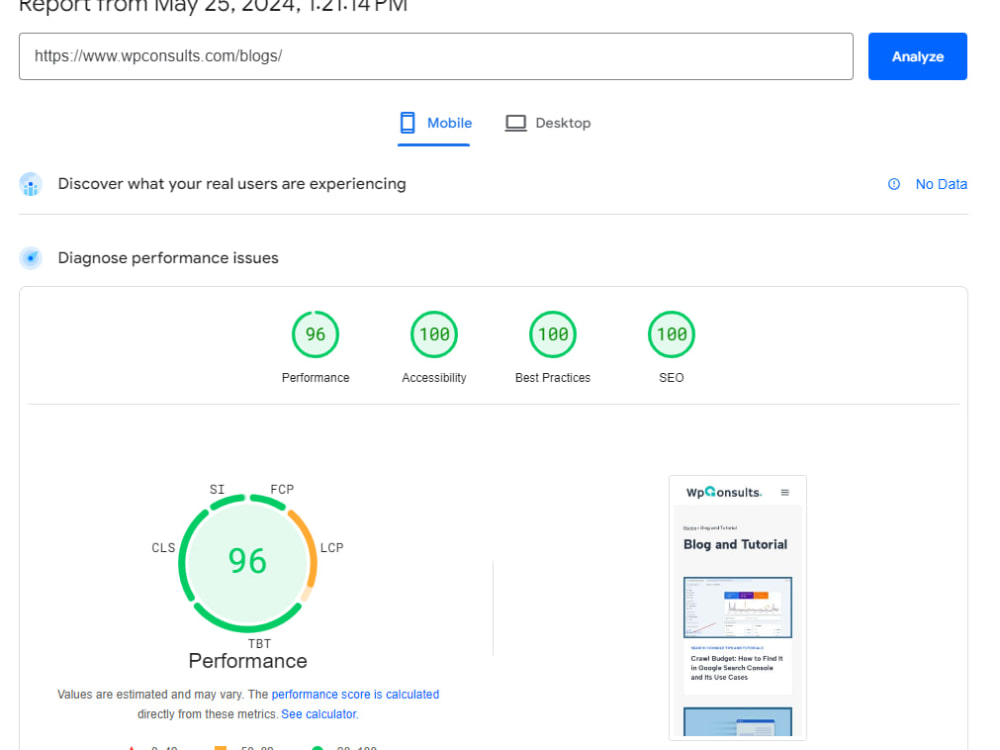Select the Best Practices 100 score gauge

coord(552,334)
